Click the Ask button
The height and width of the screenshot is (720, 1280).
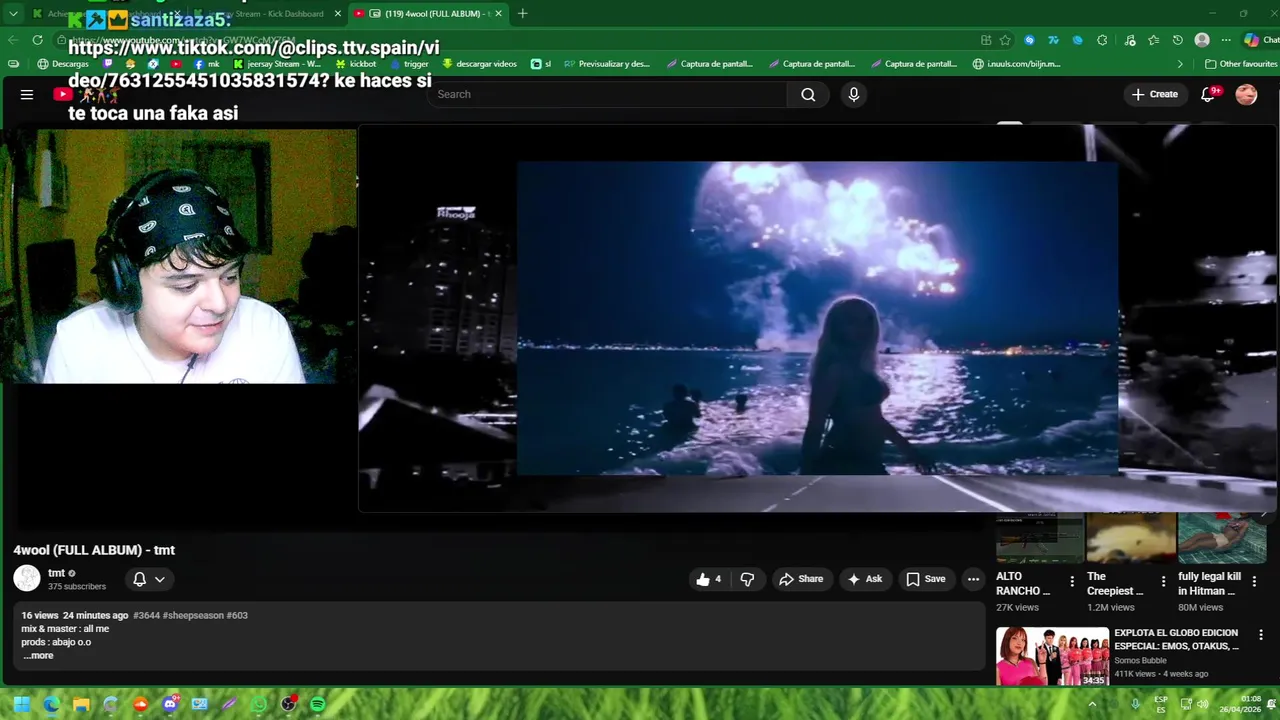pyautogui.click(x=864, y=579)
